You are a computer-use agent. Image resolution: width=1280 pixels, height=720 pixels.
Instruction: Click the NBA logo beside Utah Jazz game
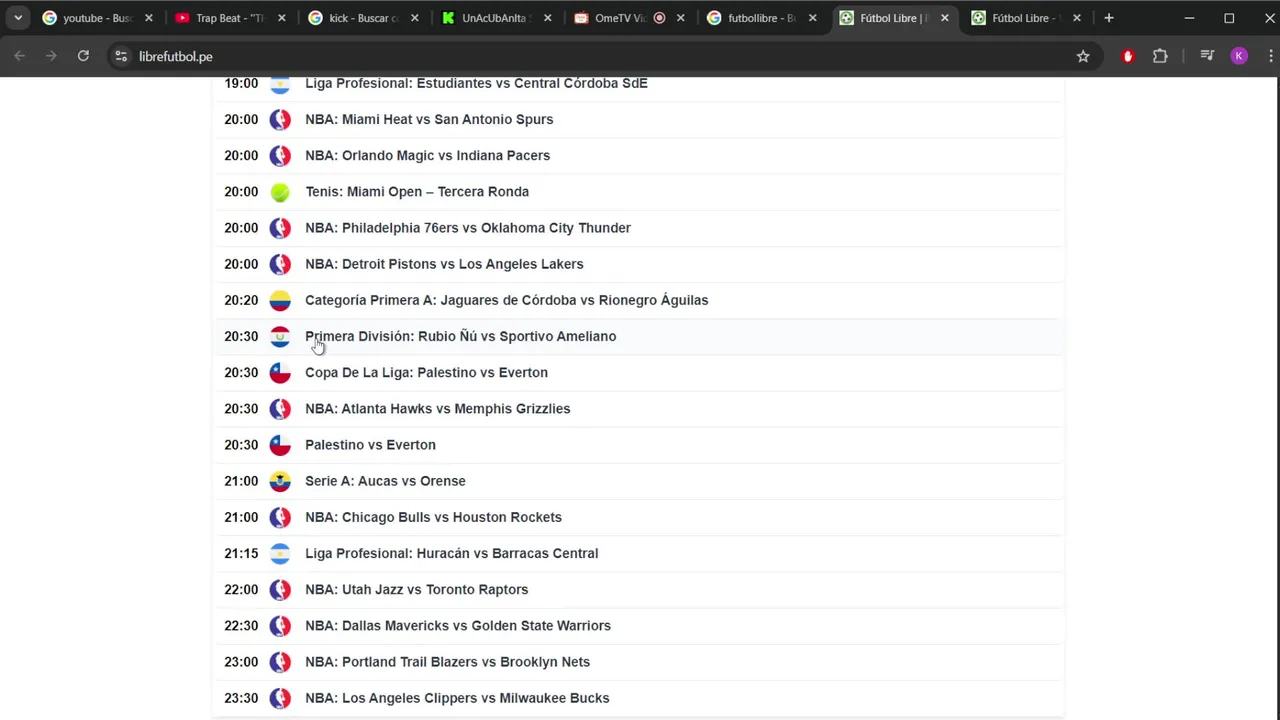pyautogui.click(x=280, y=589)
